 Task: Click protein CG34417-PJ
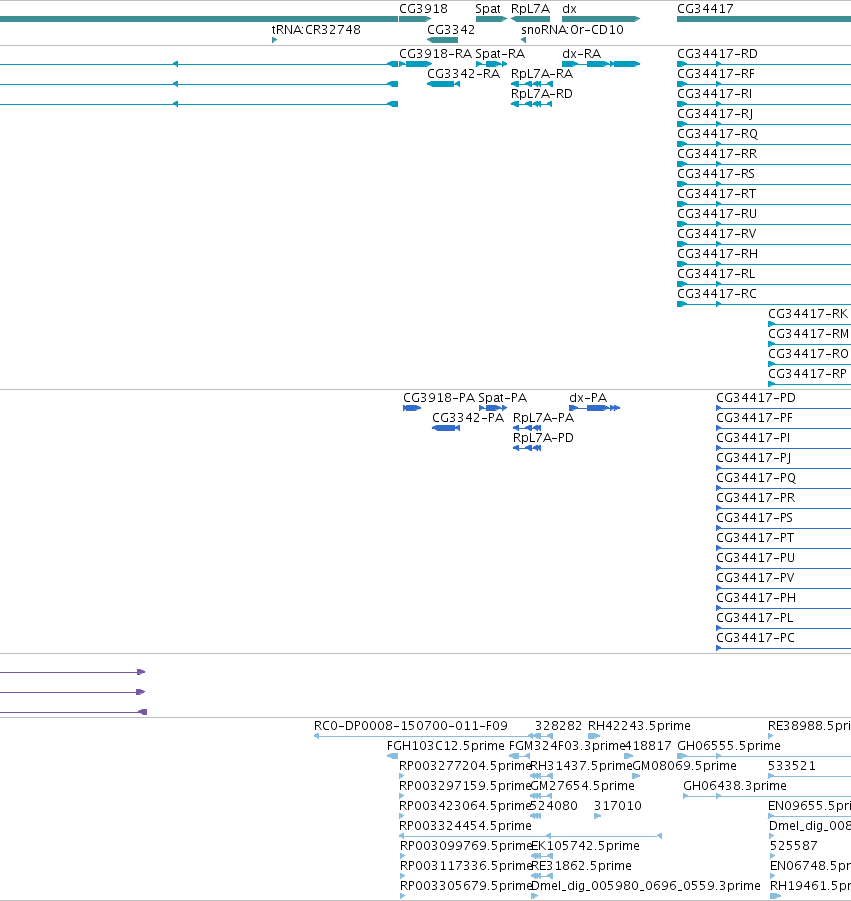pos(753,458)
